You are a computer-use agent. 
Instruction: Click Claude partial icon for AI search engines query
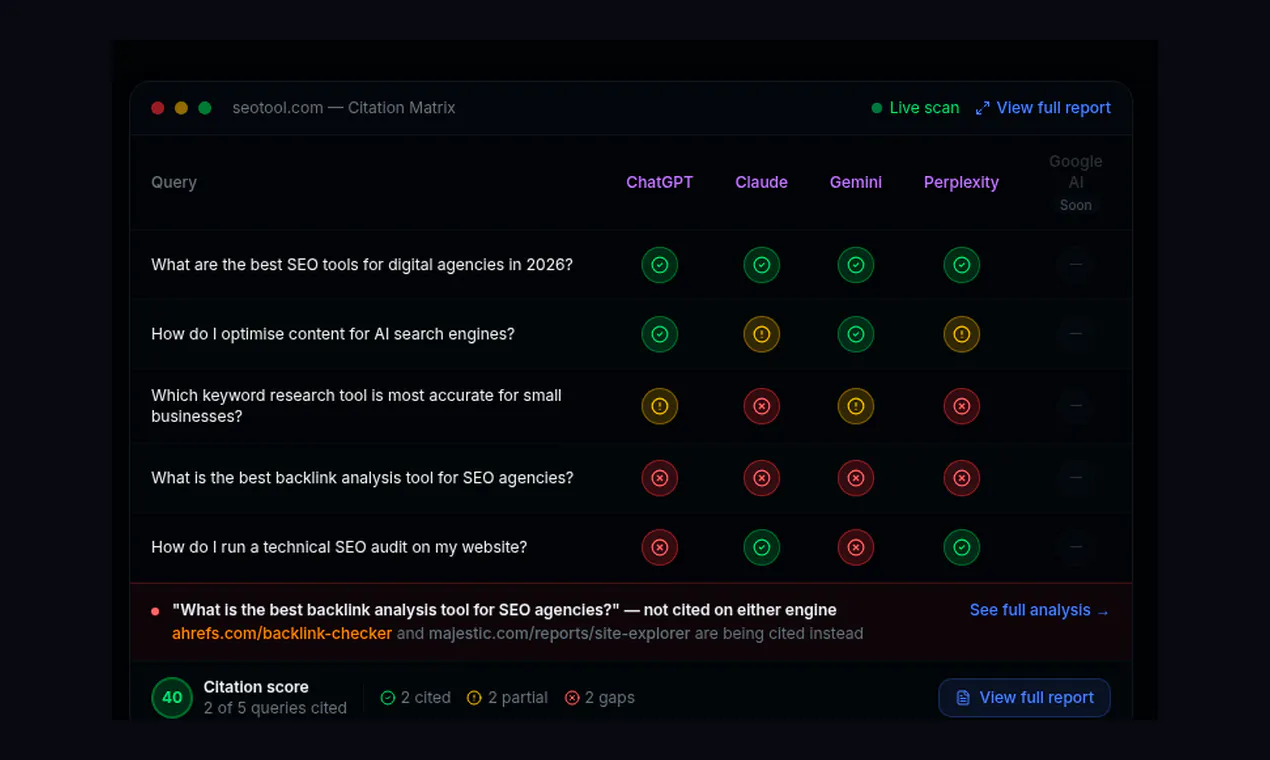click(x=761, y=334)
